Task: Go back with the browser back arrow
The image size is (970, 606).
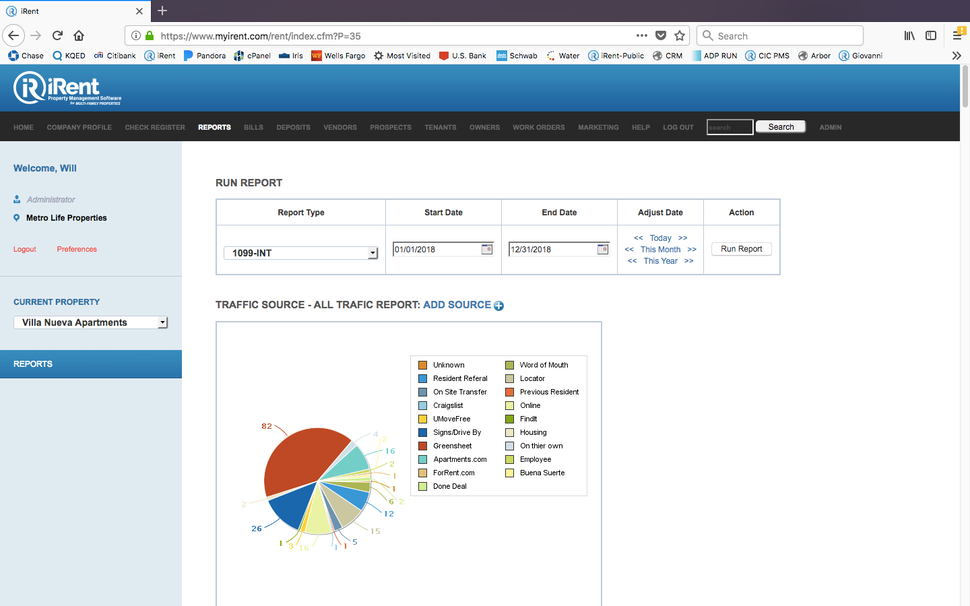Action: click(x=14, y=36)
